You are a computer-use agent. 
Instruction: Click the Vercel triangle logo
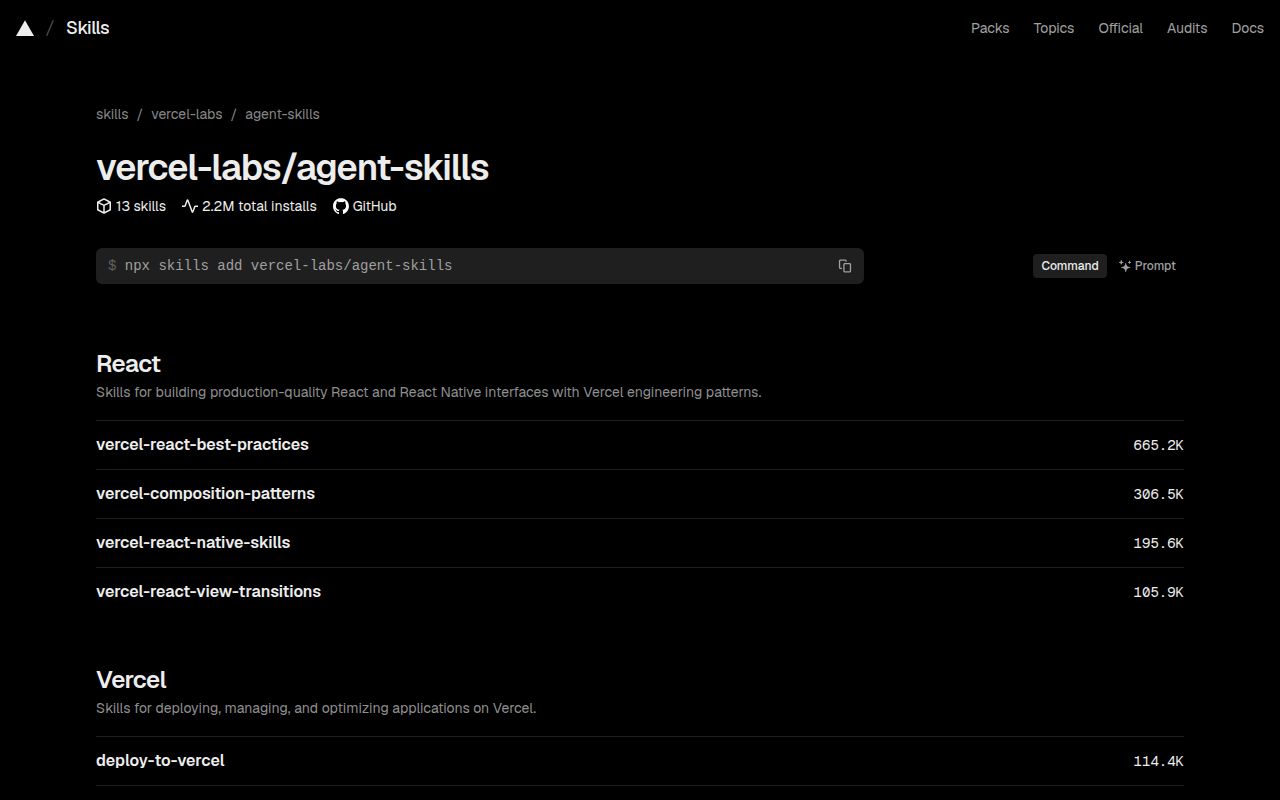(x=25, y=28)
